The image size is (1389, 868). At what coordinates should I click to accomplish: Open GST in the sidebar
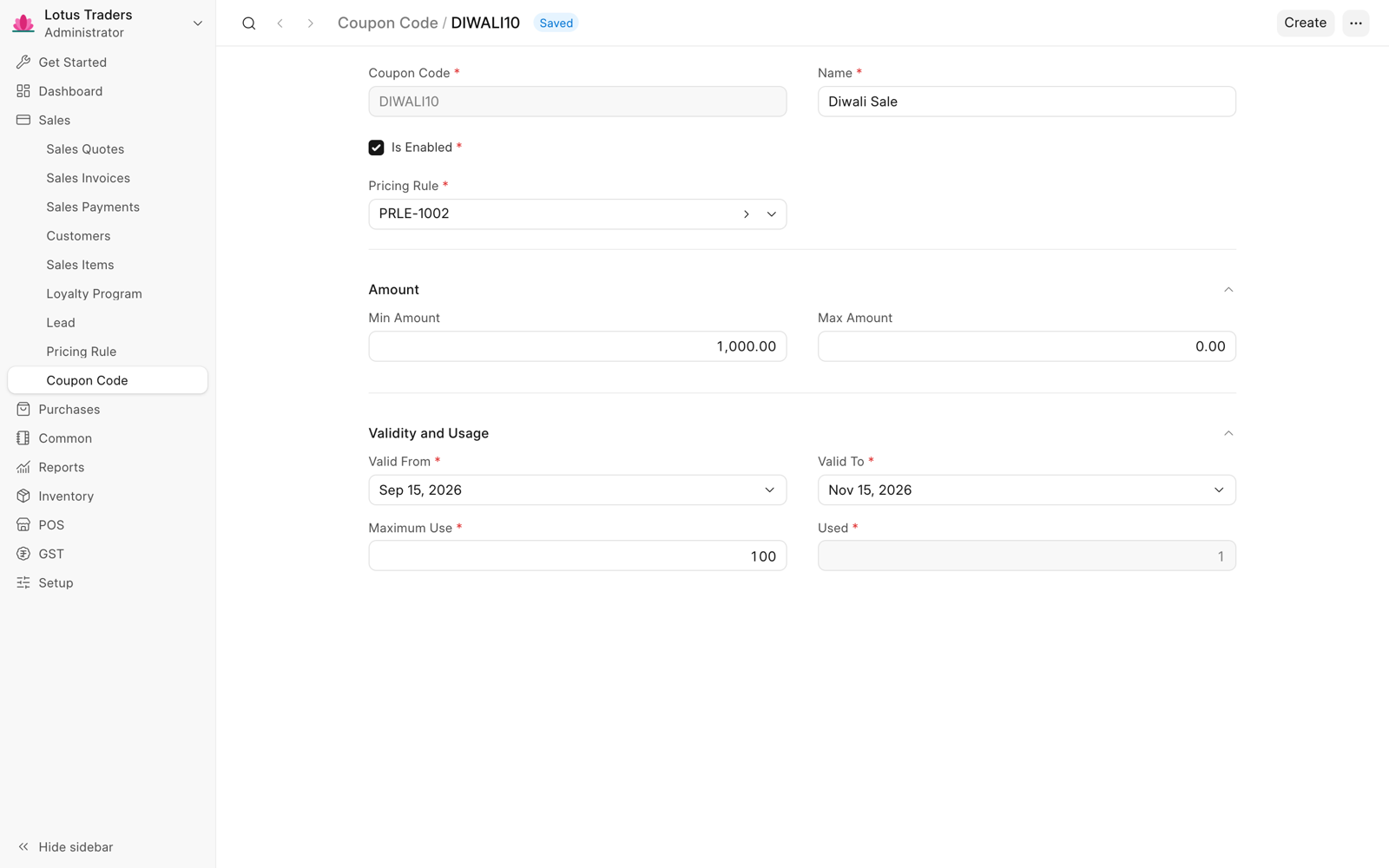[x=108, y=554]
